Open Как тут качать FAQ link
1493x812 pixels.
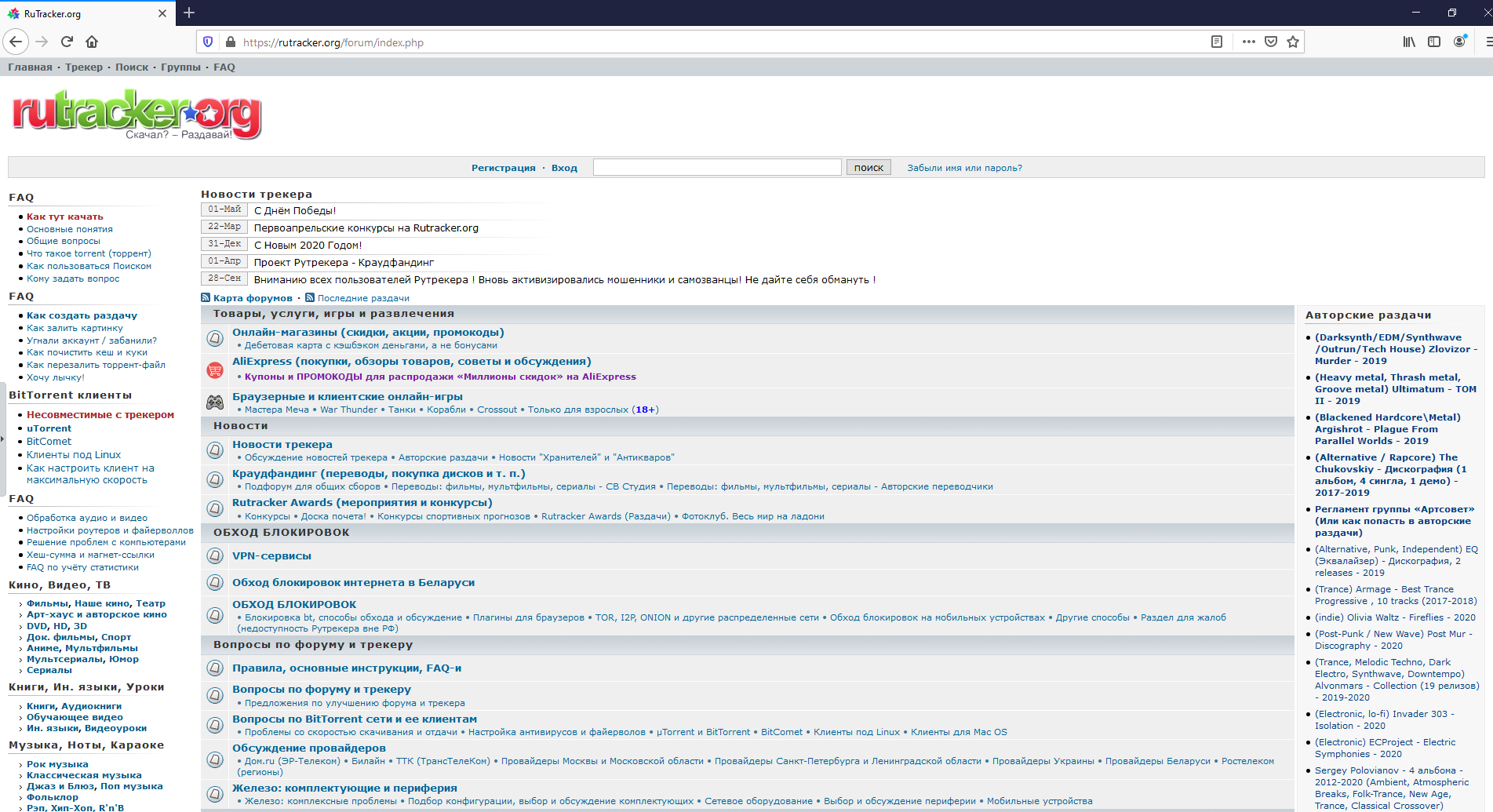[x=65, y=217]
